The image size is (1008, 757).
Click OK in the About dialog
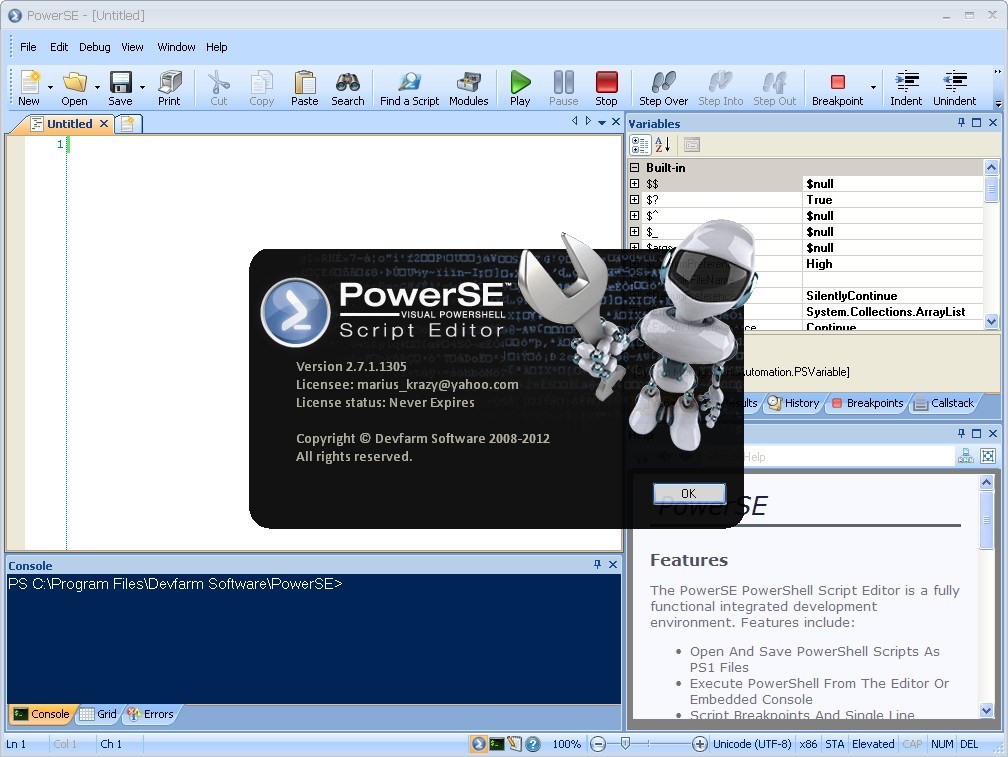click(x=688, y=494)
